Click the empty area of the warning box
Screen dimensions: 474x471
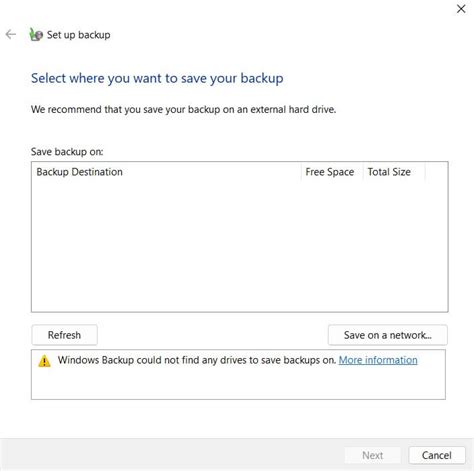[238, 383]
